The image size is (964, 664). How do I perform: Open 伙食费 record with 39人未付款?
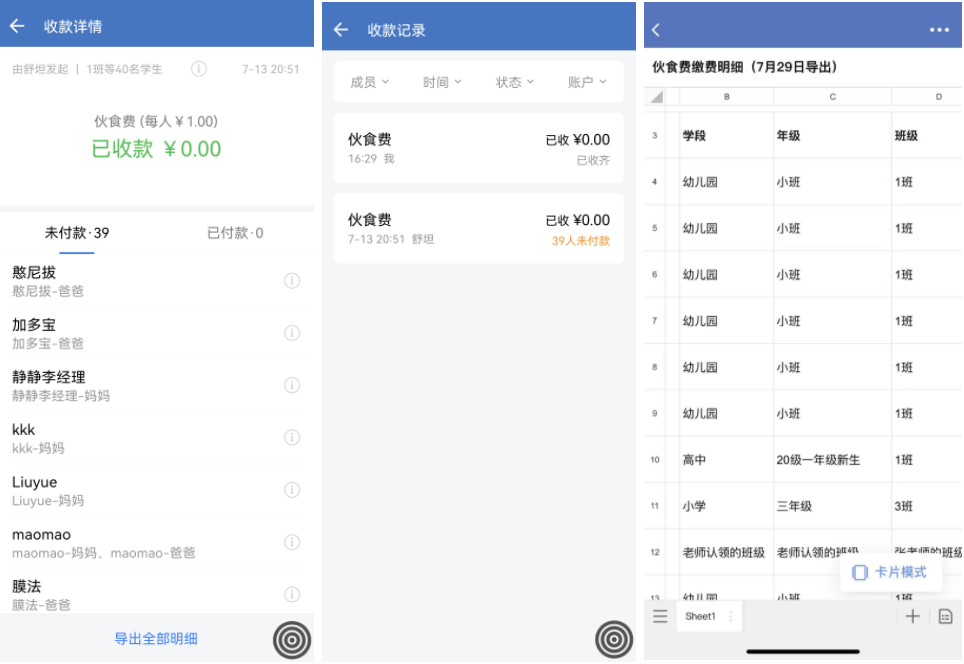pyautogui.click(x=479, y=229)
